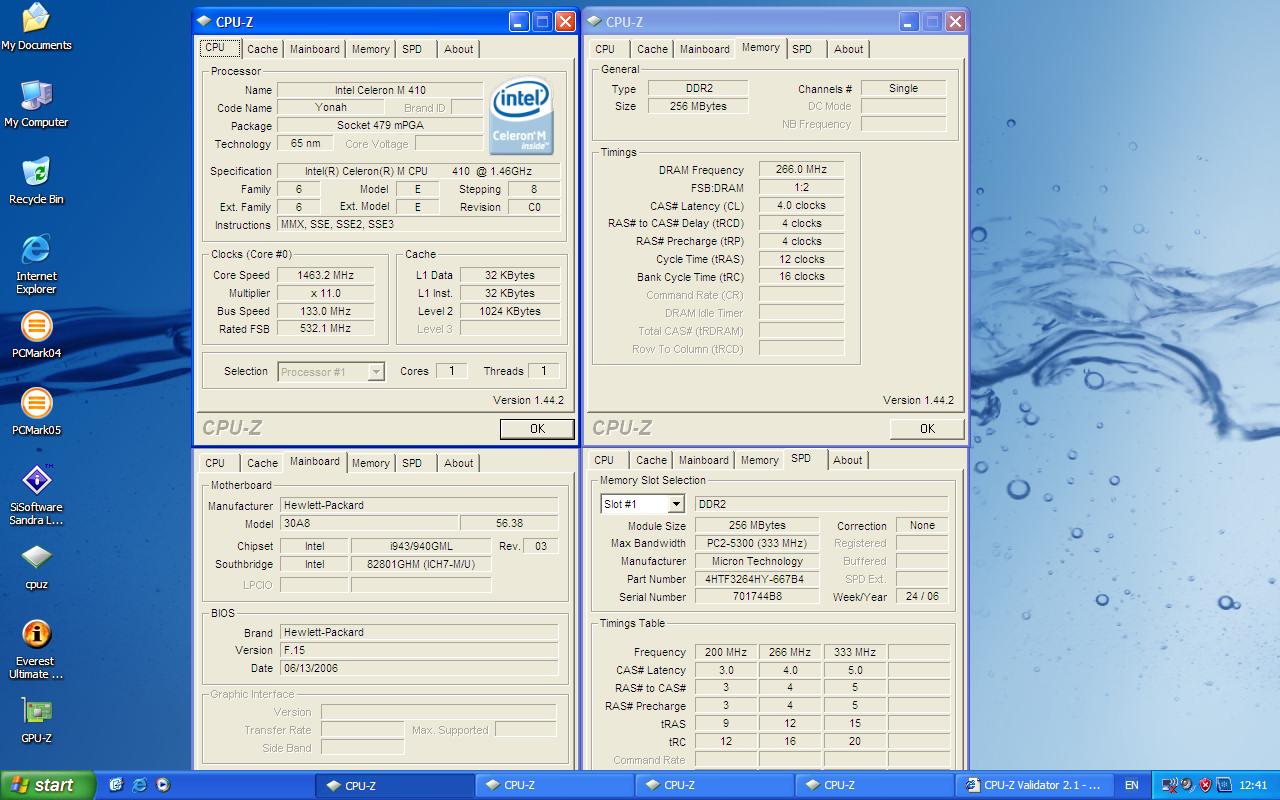The width and height of the screenshot is (1280, 800).
Task: Select the SiSoftware Sandra desktop icon
Action: click(36, 495)
